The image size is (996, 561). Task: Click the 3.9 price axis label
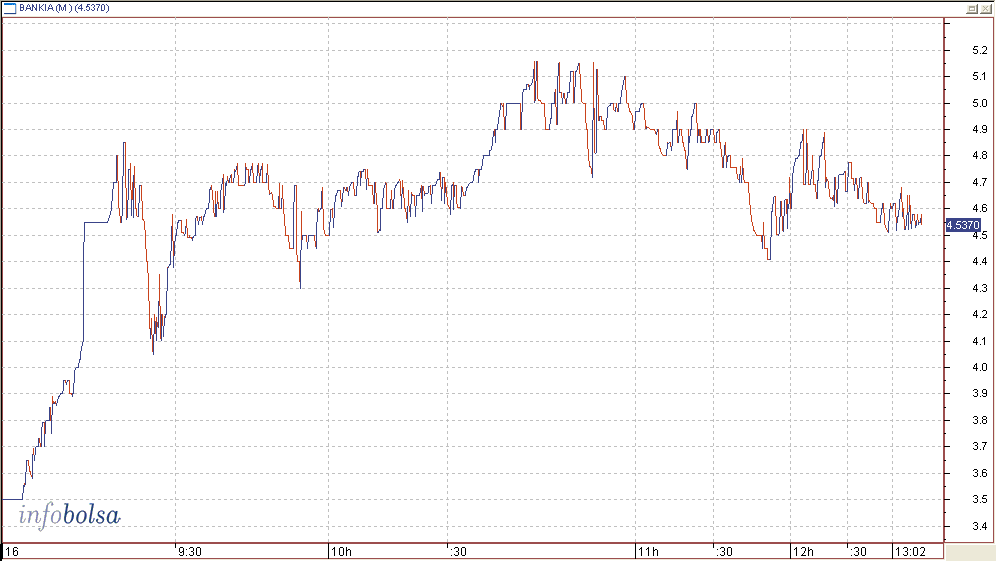(x=979, y=393)
